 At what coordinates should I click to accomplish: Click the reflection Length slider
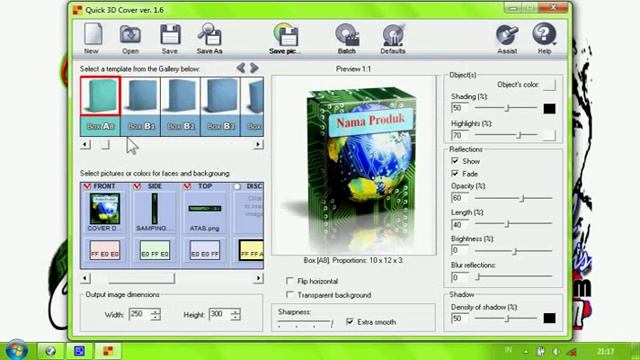(513, 224)
